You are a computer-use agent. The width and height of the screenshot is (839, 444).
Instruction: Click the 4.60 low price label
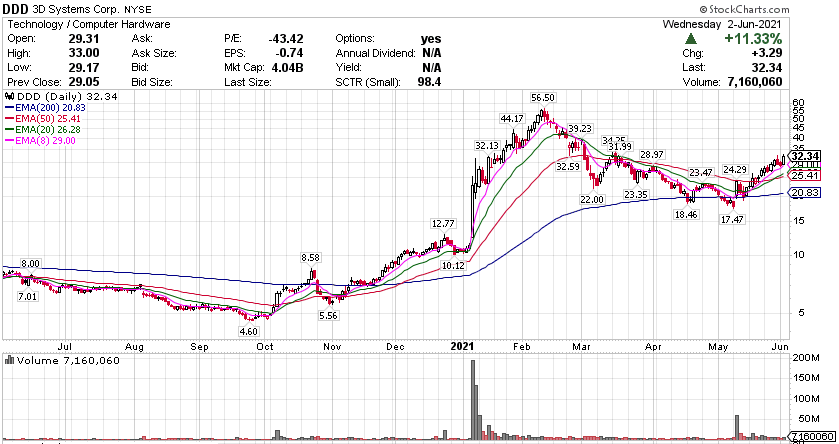[249, 331]
